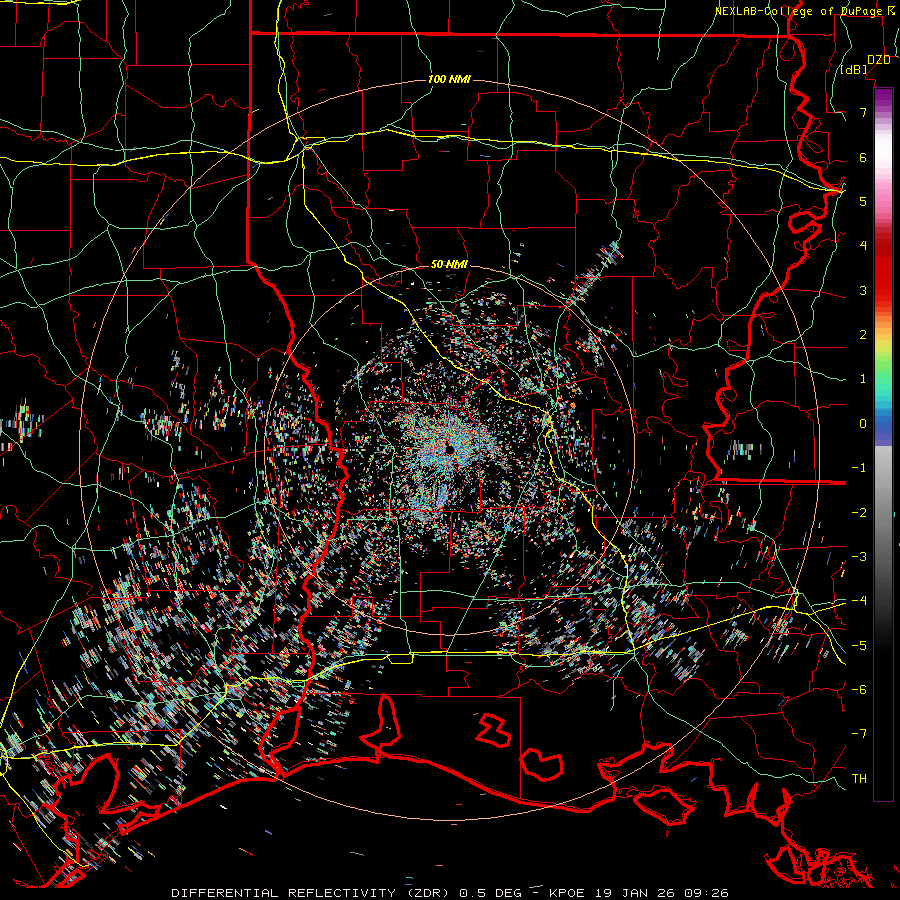Screen dimensions: 900x900
Task: Click the "TH" threshold label on the scale
Action: [859, 779]
